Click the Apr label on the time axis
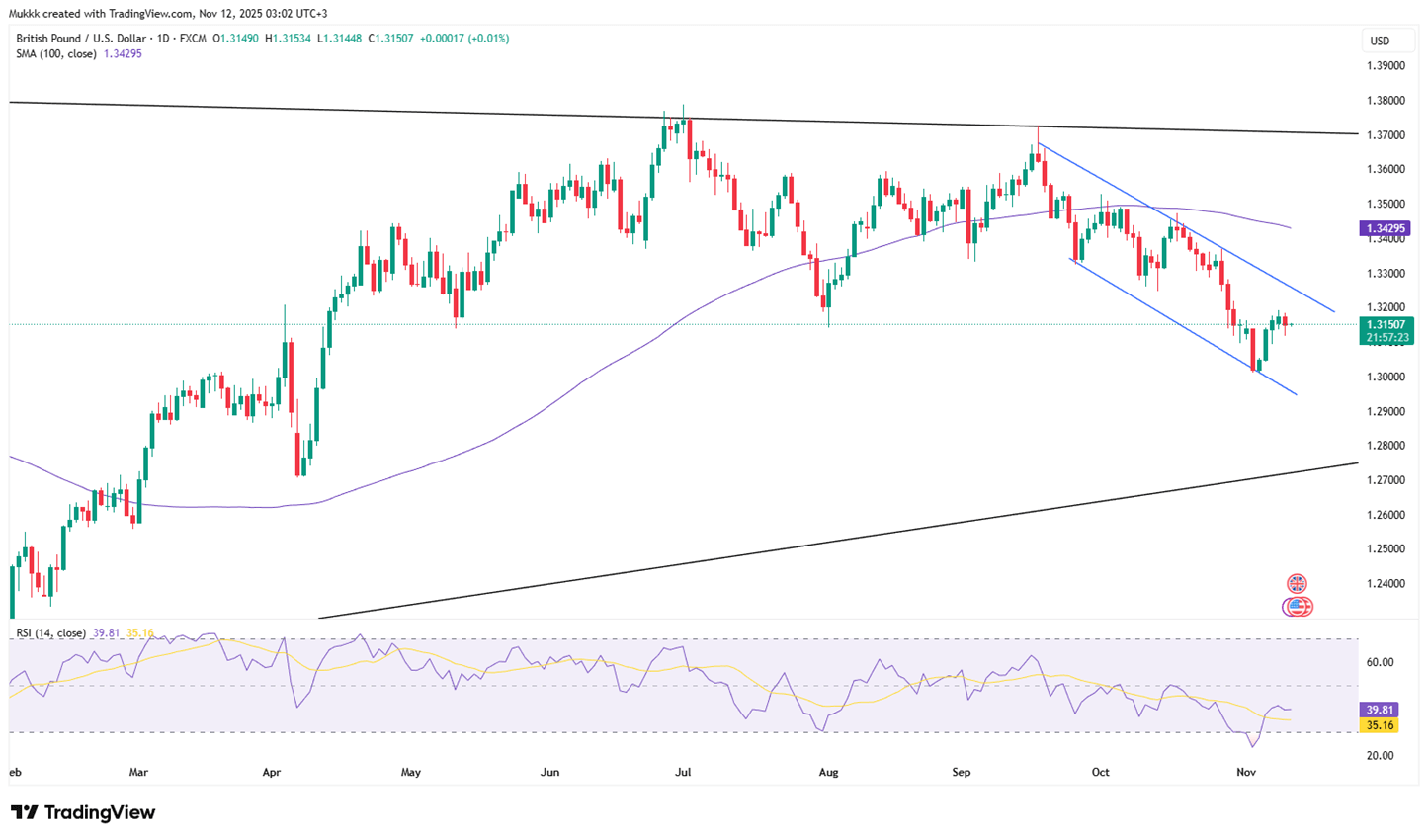The height and width of the screenshot is (840, 1428). click(x=272, y=772)
